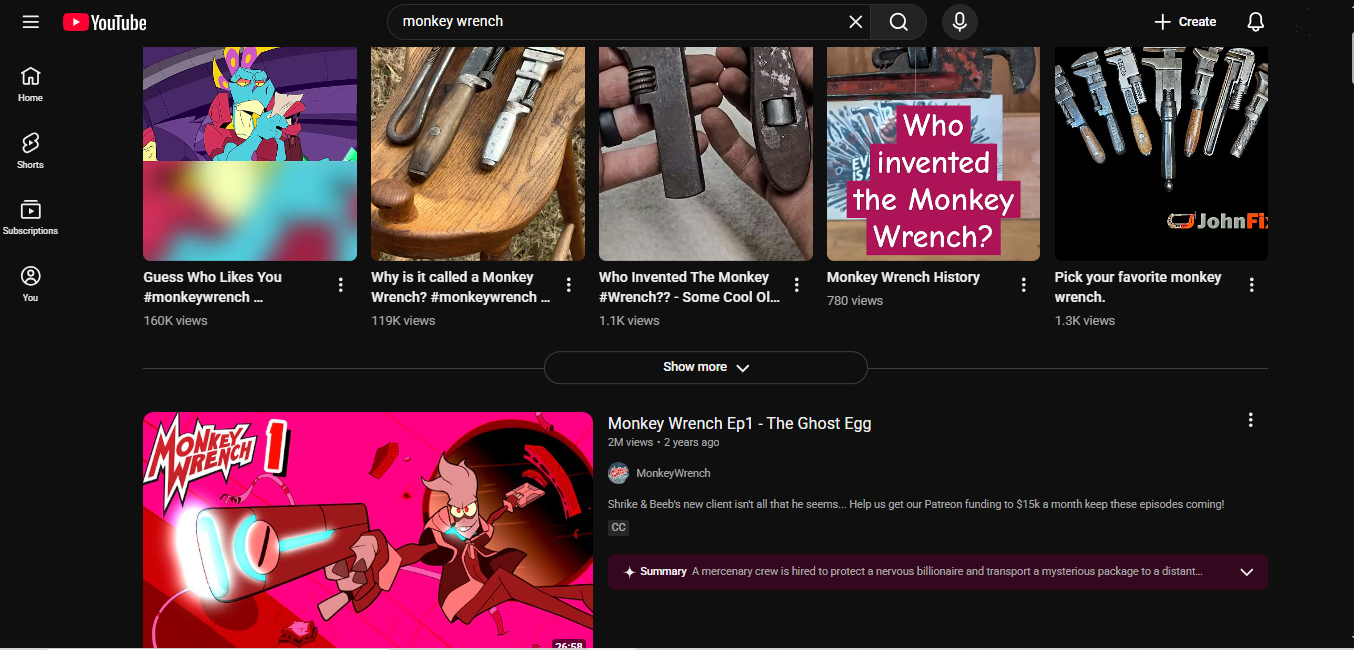
Task: Open options for Monkey Wrench Ep1 video
Action: pyautogui.click(x=1250, y=420)
